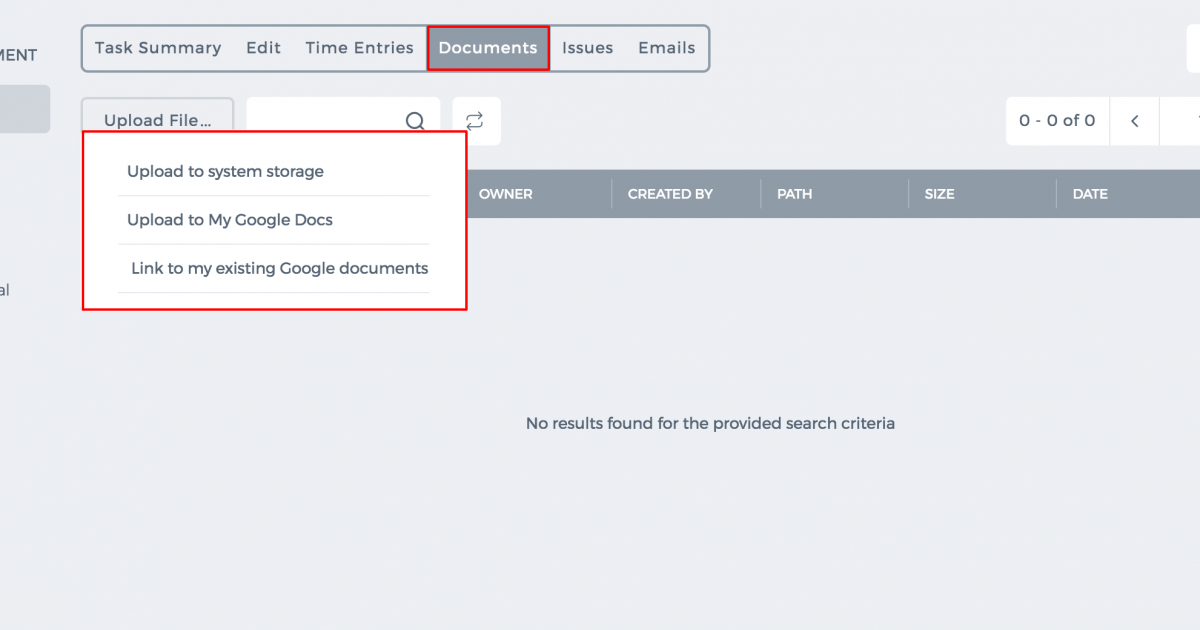Viewport: 1200px width, 630px height.
Task: Select the Documents tab
Action: [488, 48]
